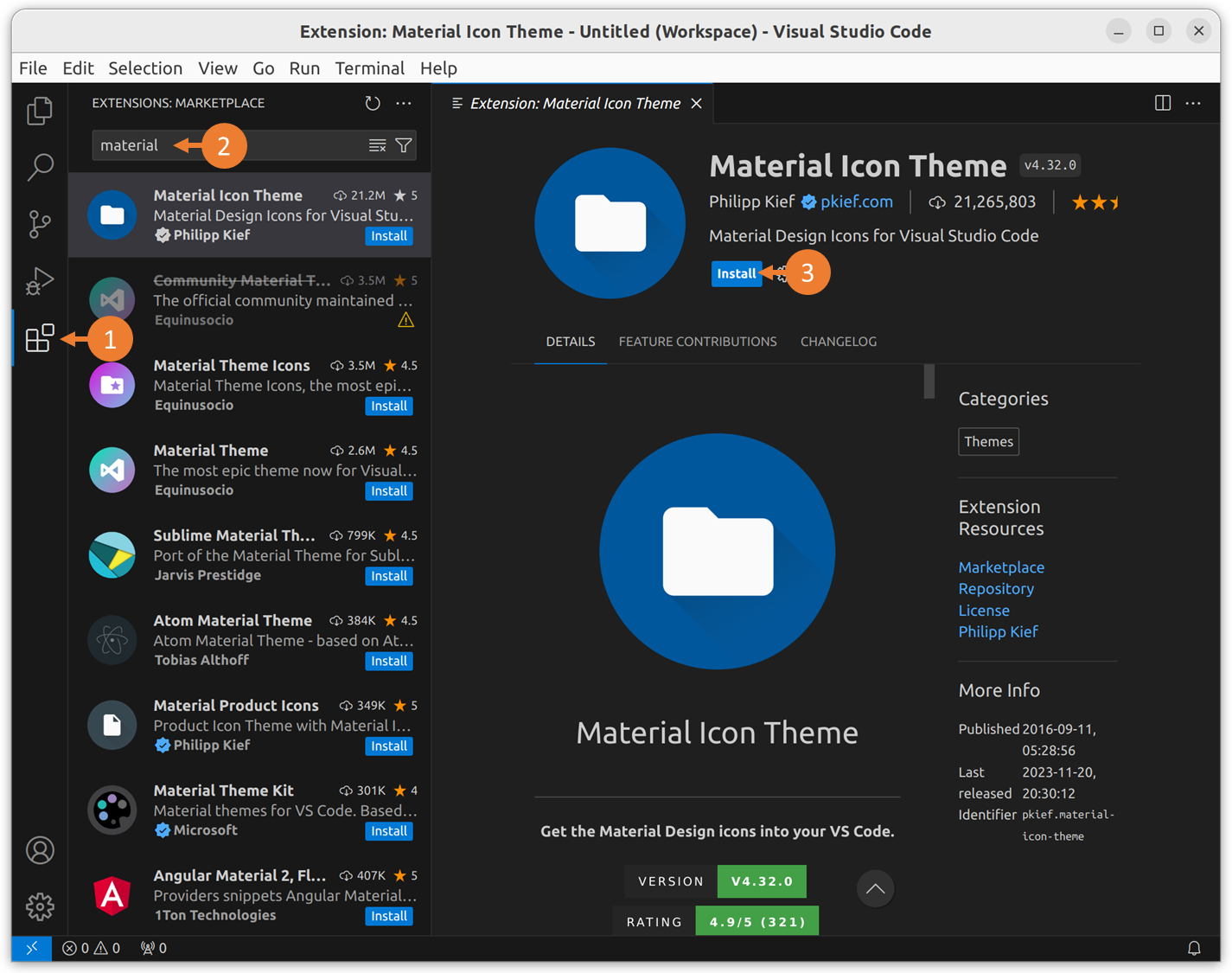
Task: Clear extensions search results icon
Action: pyautogui.click(x=378, y=145)
